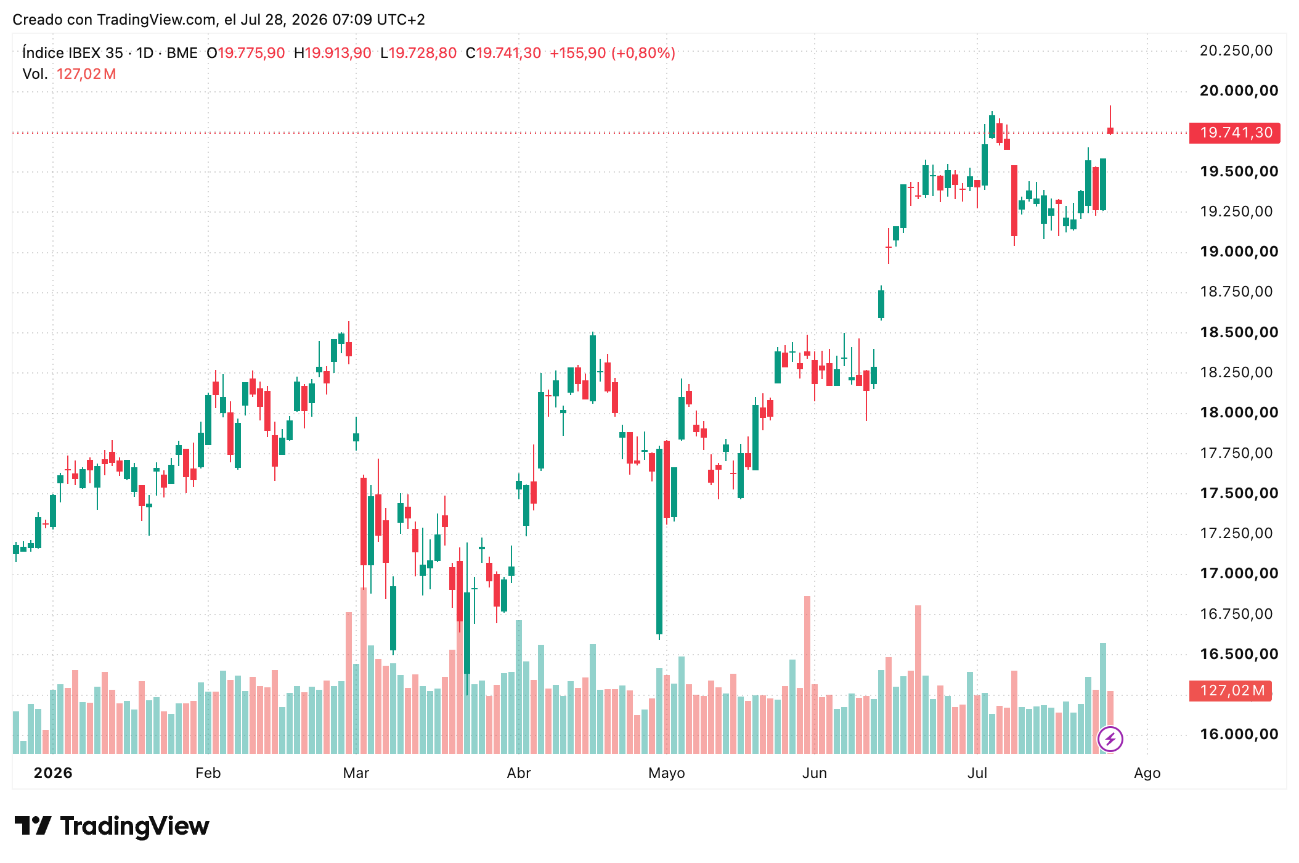Select the Jul label on time axis
Image resolution: width=1299 pixels, height=863 pixels.
pyautogui.click(x=977, y=773)
